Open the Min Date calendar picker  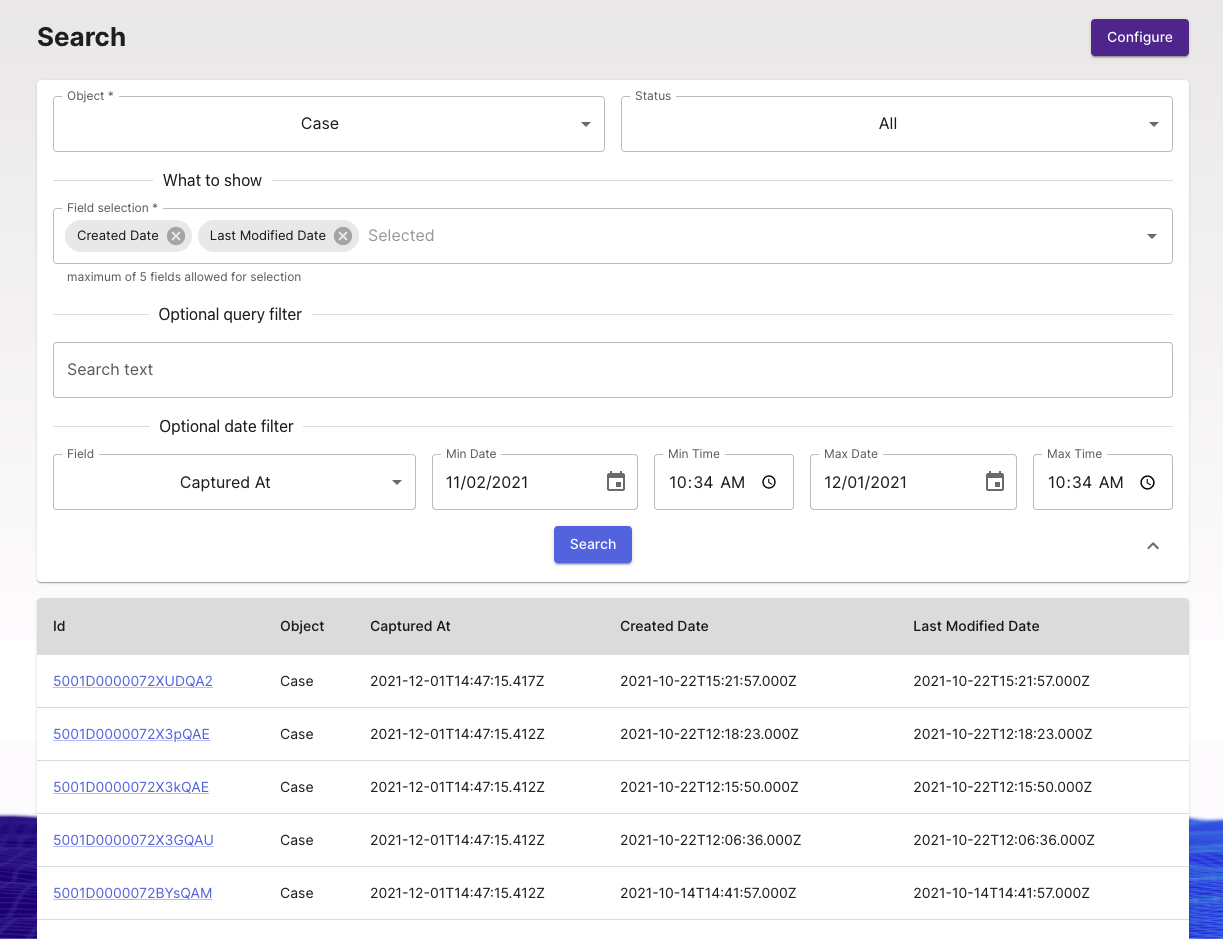tap(616, 482)
